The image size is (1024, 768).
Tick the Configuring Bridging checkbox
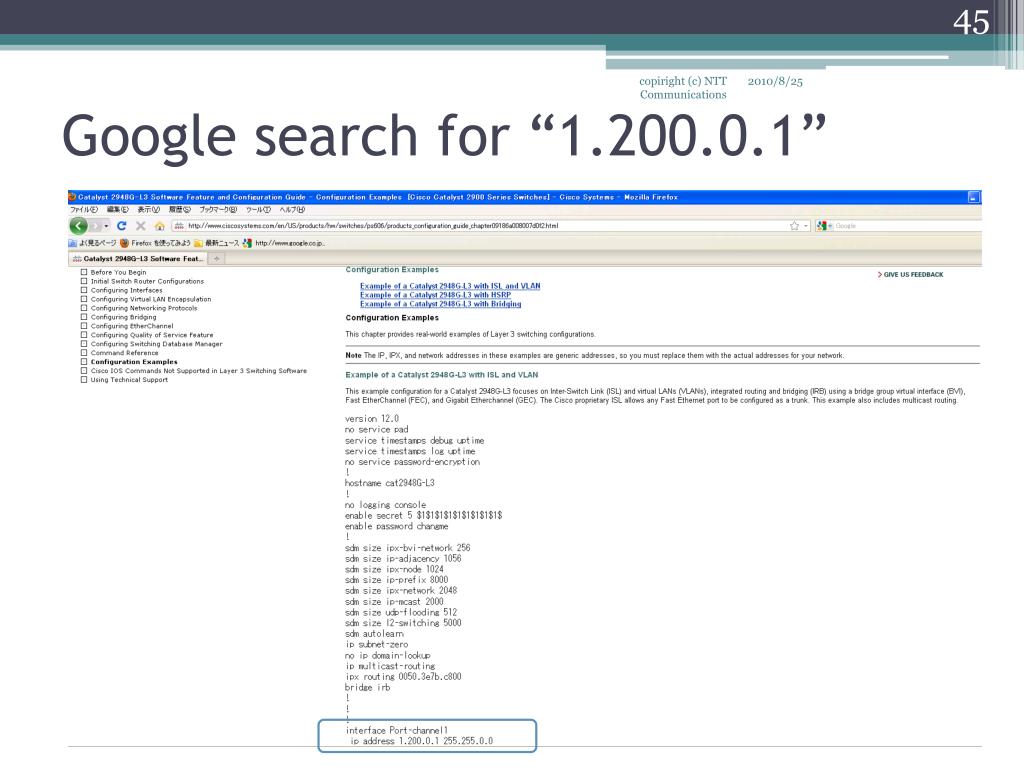(84, 317)
